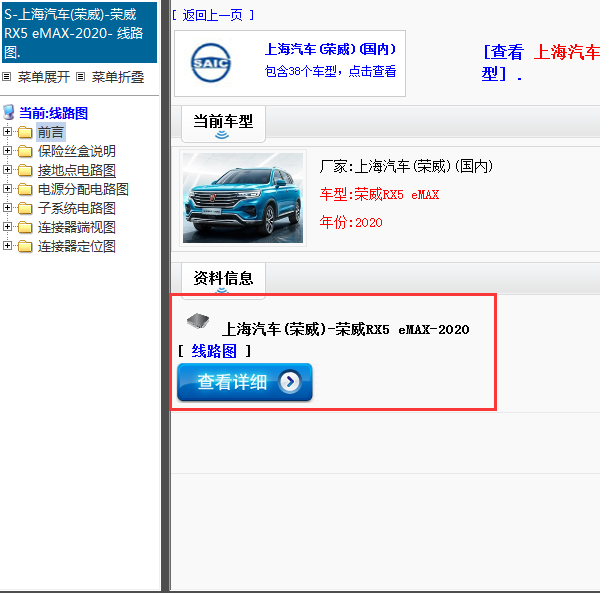Screen dimensions: 600x593
Task: Expand the 子系统电路图 tree node
Action: point(7,207)
